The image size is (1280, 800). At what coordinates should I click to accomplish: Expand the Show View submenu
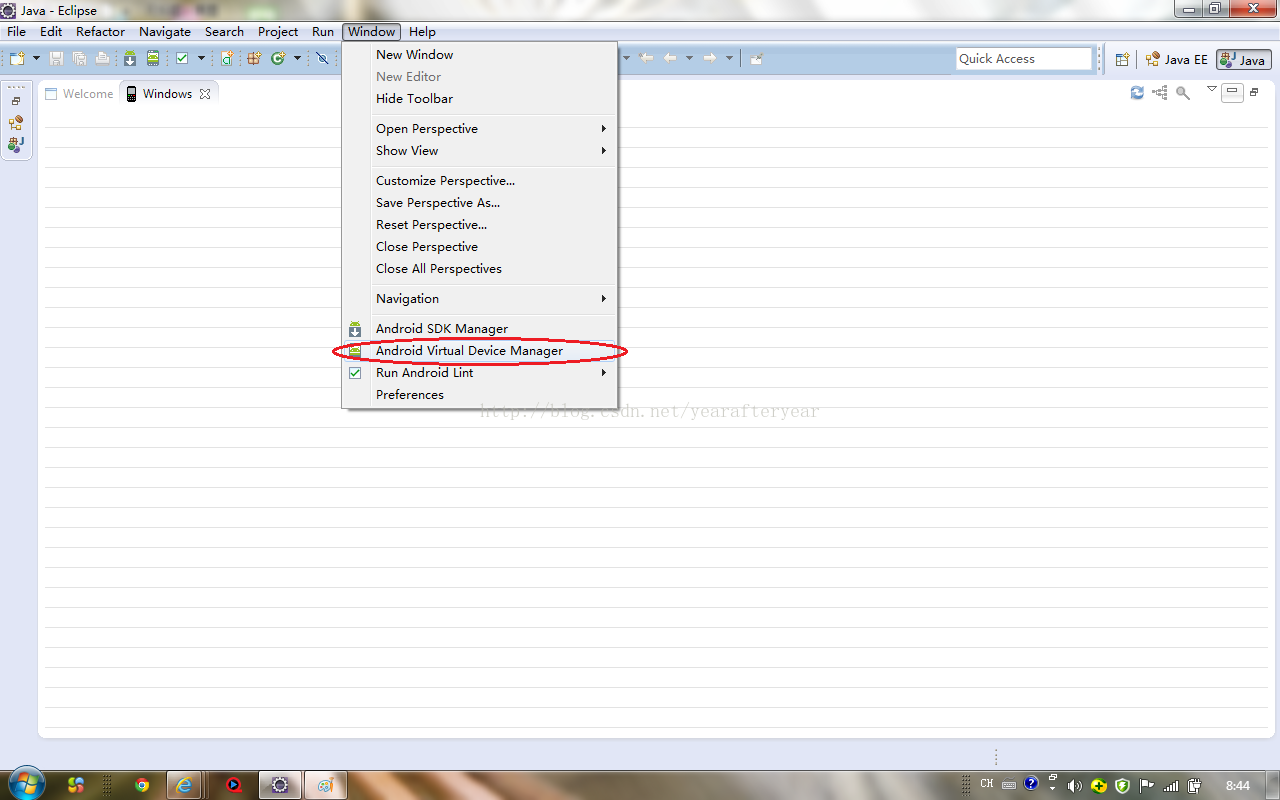(480, 151)
